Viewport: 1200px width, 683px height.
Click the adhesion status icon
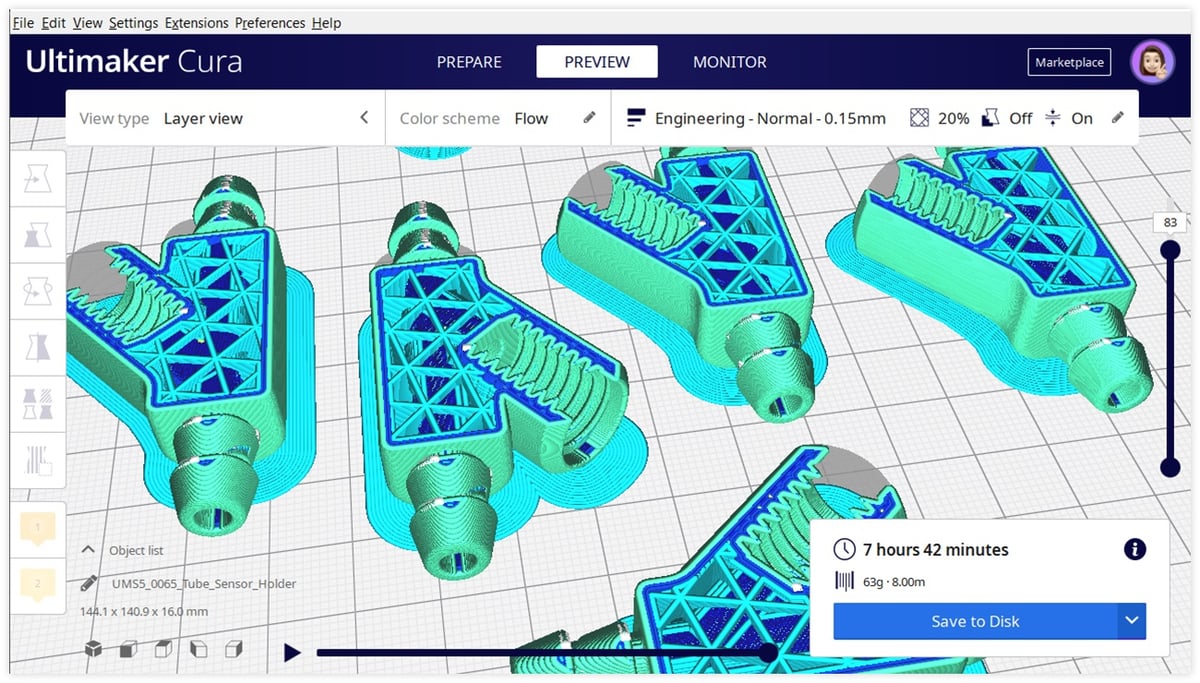[1052, 118]
